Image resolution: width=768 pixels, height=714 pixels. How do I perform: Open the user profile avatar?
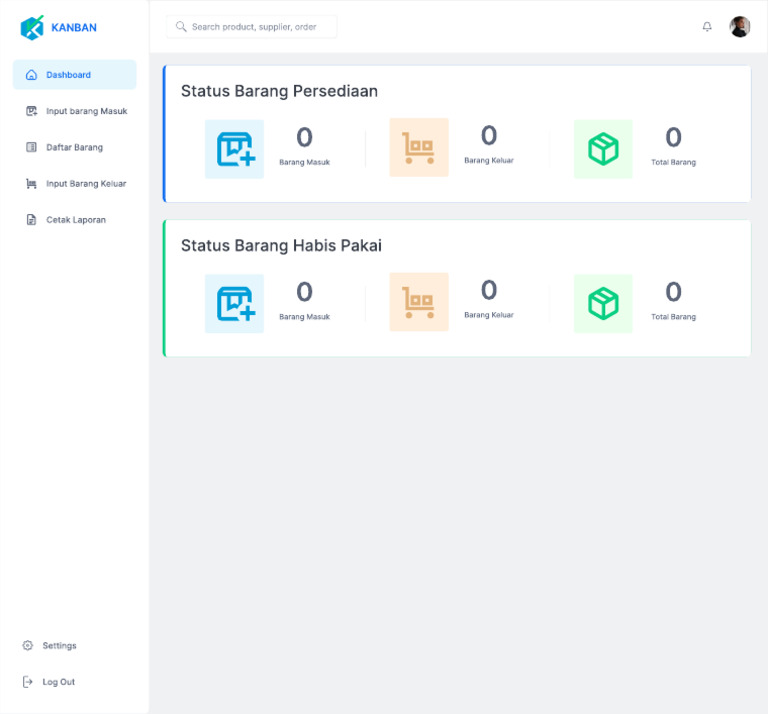740,26
